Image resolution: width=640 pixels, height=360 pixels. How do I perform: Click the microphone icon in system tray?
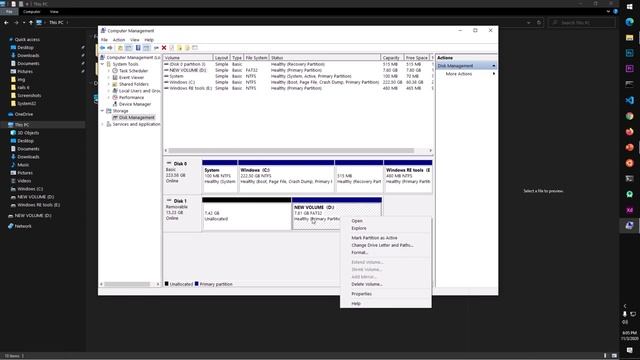[624, 314]
